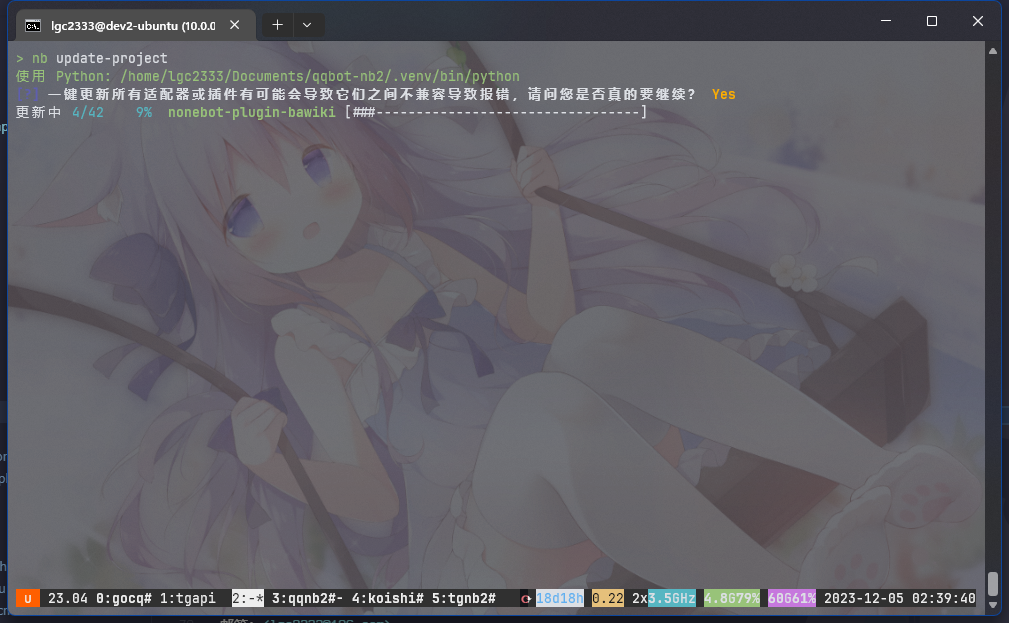Click the [?] prompt marker
The height and width of the screenshot is (623, 1009).
pos(28,95)
